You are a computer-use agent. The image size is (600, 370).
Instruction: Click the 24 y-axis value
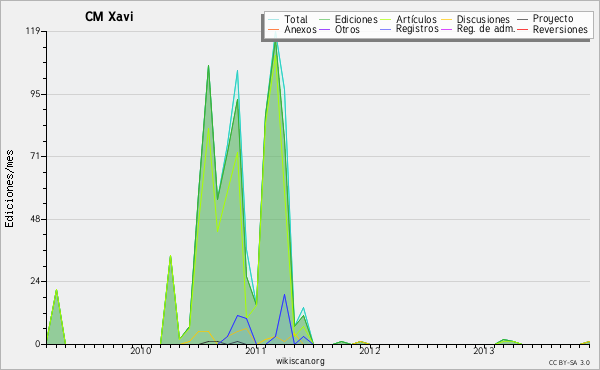coord(35,281)
